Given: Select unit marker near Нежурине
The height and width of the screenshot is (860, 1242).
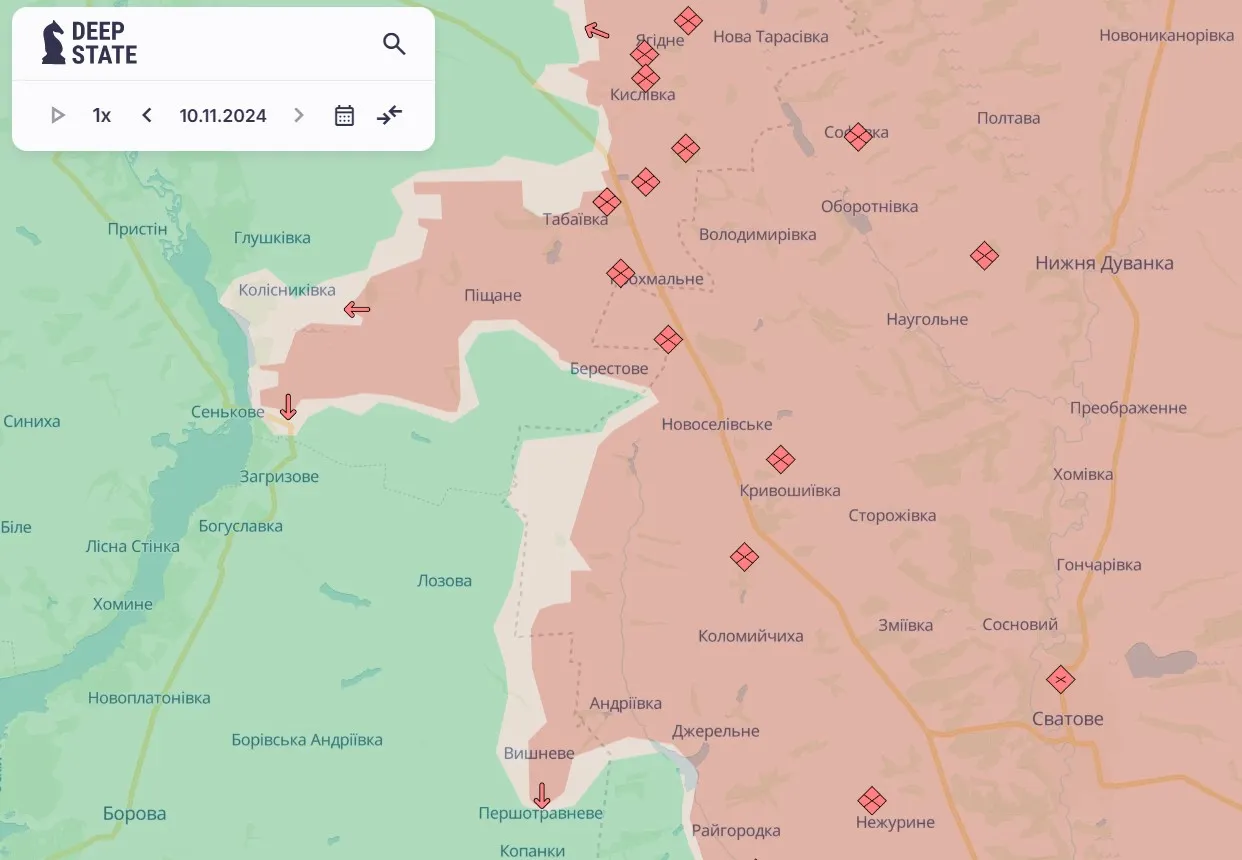Looking at the screenshot, I should click(x=872, y=800).
